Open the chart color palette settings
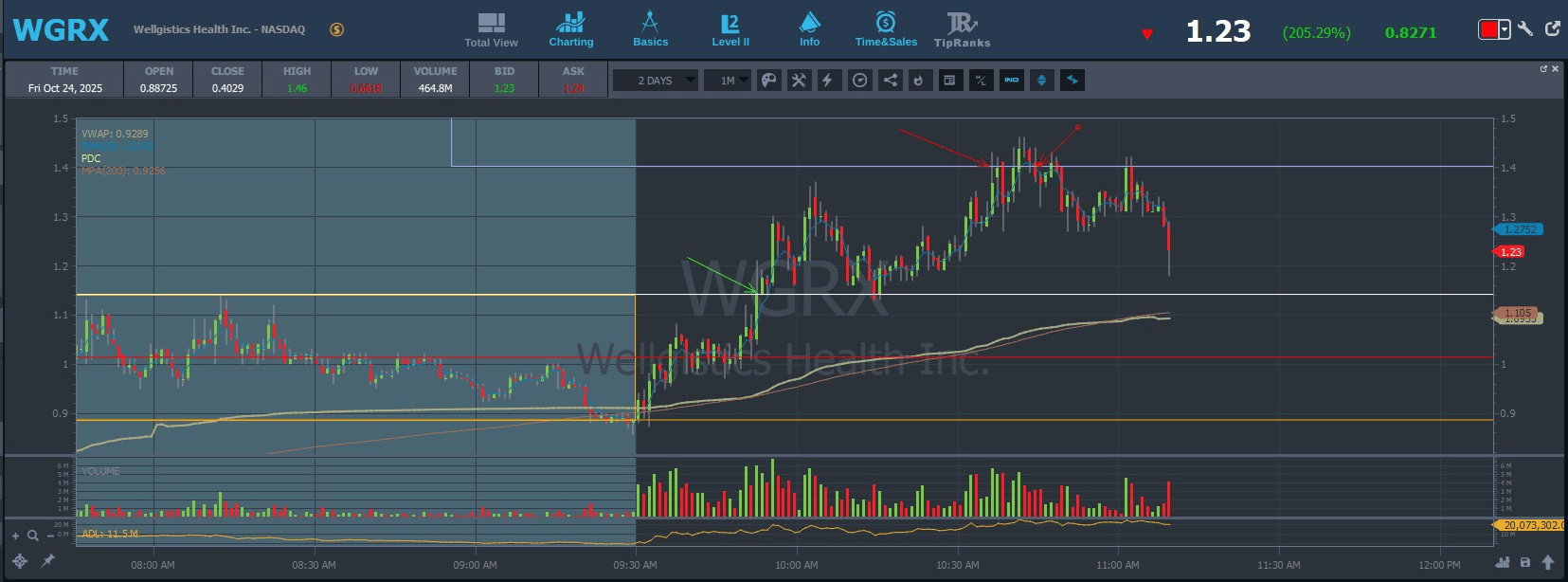The height and width of the screenshot is (582, 1568). pyautogui.click(x=769, y=81)
